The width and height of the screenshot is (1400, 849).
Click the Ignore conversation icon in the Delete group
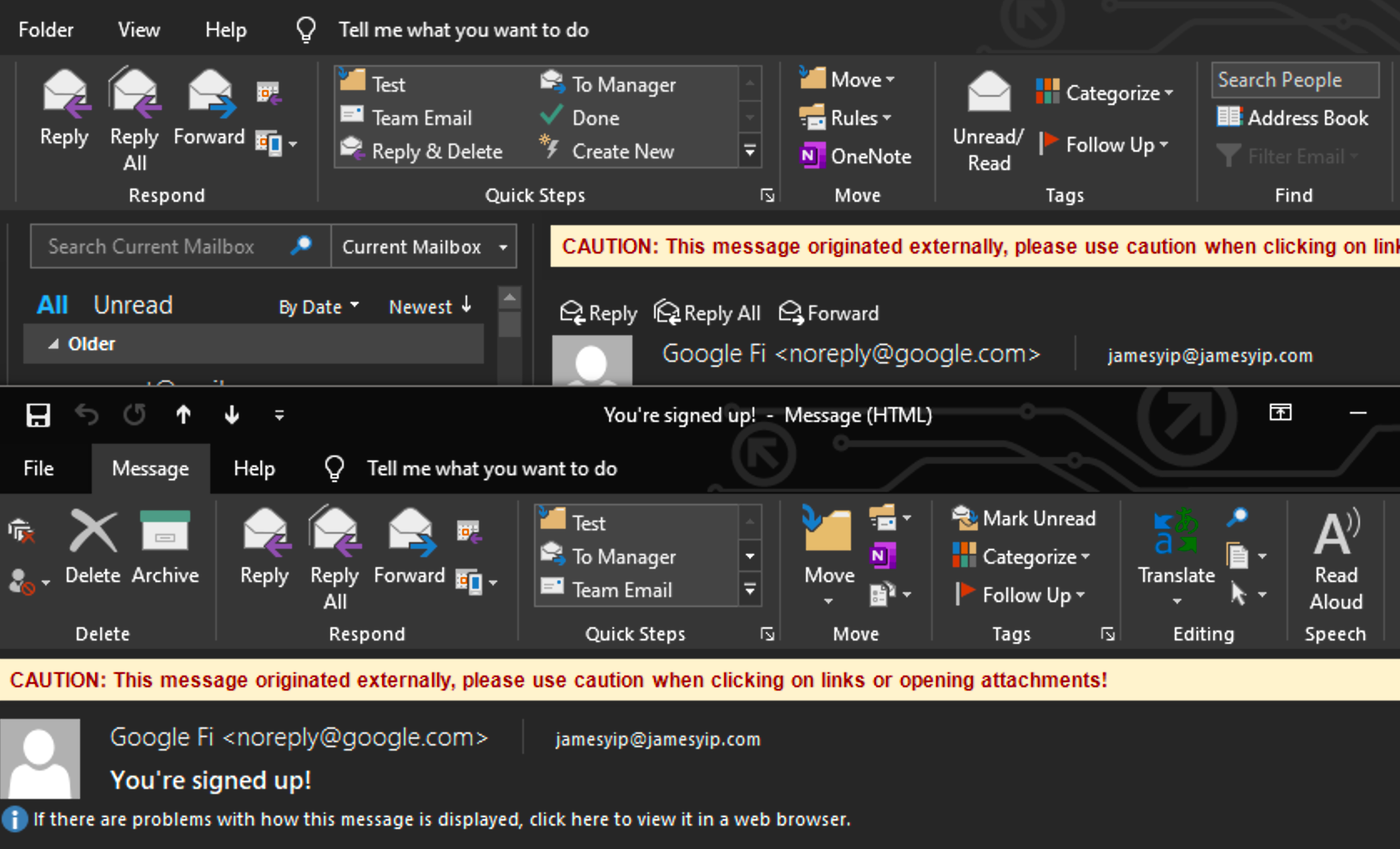click(x=21, y=530)
